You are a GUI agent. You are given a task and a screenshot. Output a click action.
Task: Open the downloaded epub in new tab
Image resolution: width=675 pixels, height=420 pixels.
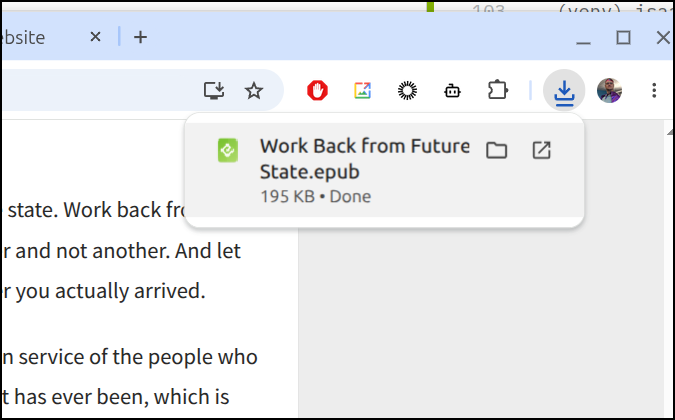541,150
